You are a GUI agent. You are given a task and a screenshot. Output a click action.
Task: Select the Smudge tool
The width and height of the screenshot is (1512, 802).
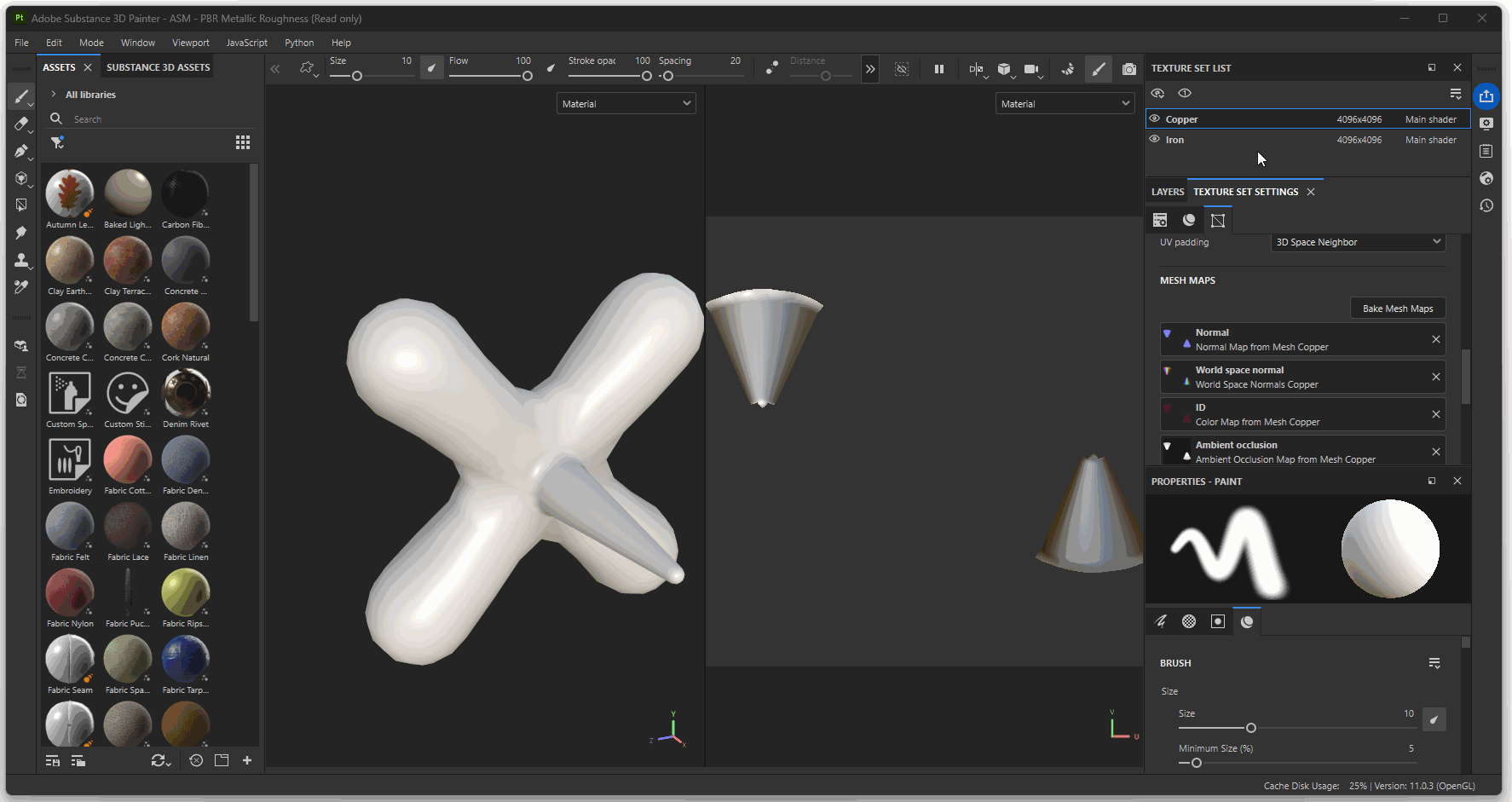coord(21,233)
